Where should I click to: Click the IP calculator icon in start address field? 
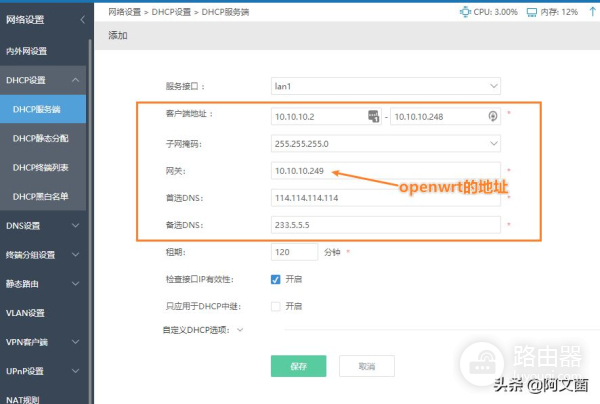[x=373, y=116]
